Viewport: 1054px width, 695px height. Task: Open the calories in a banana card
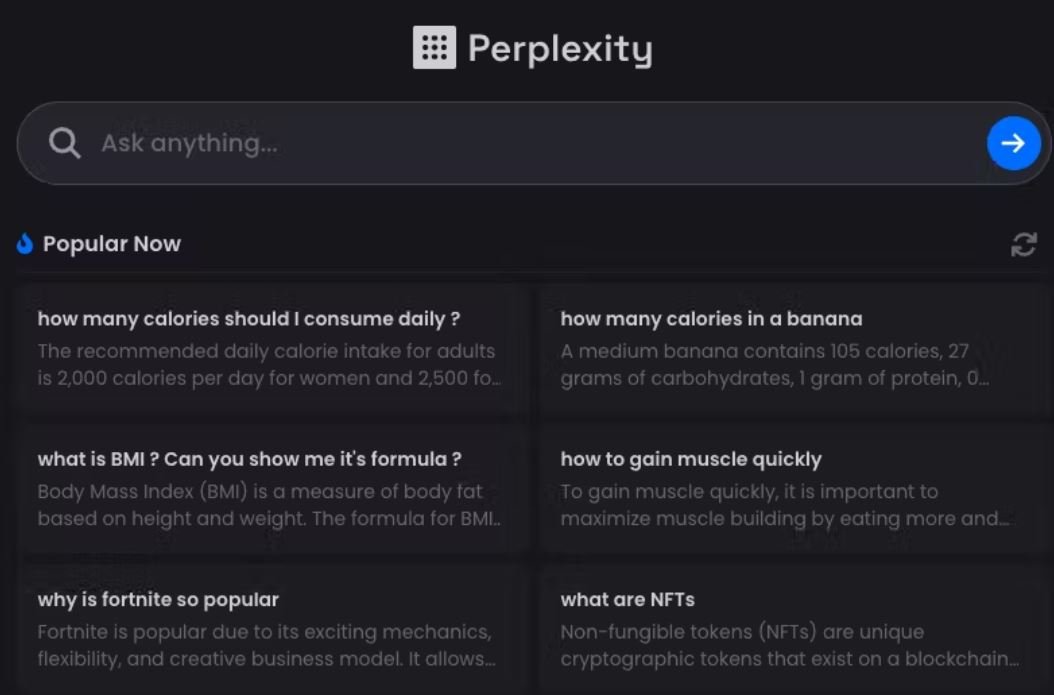795,349
